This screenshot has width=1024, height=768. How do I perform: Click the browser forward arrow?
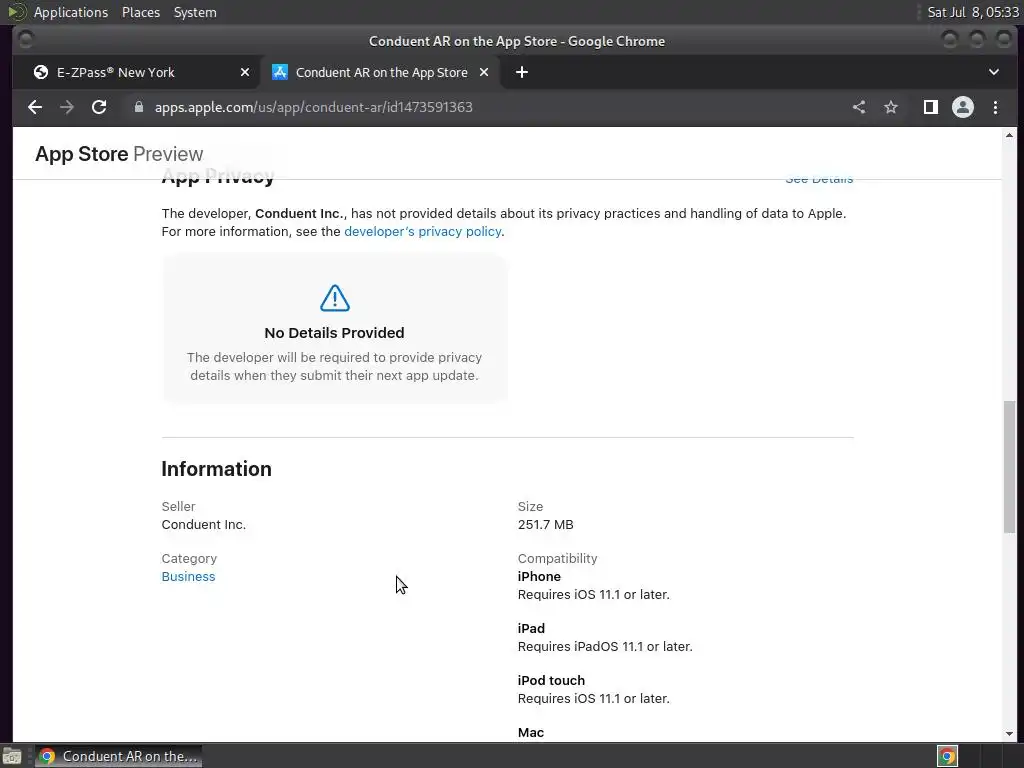coord(67,107)
